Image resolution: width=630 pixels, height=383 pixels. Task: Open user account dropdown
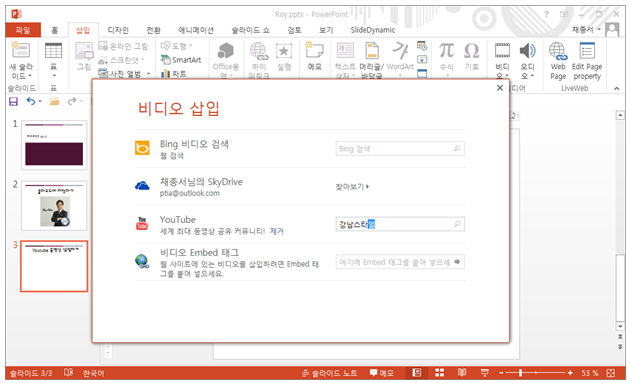click(x=599, y=29)
